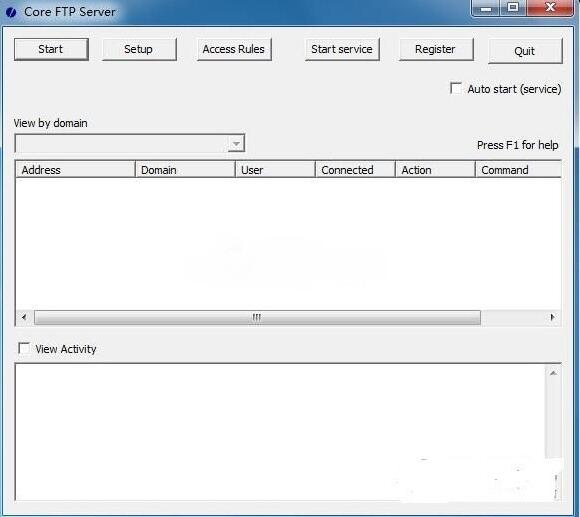This screenshot has height=517, width=580.
Task: Click the Core FTP Server title bar icon
Action: pos(11,12)
